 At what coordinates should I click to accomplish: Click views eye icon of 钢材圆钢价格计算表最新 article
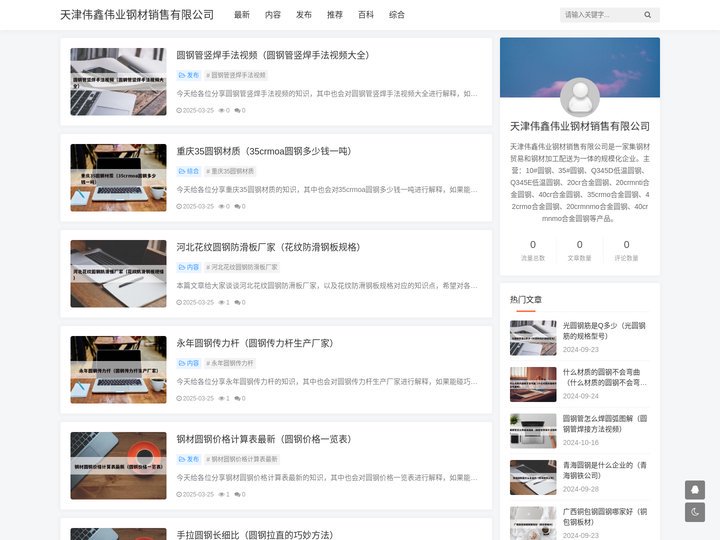pos(221,494)
